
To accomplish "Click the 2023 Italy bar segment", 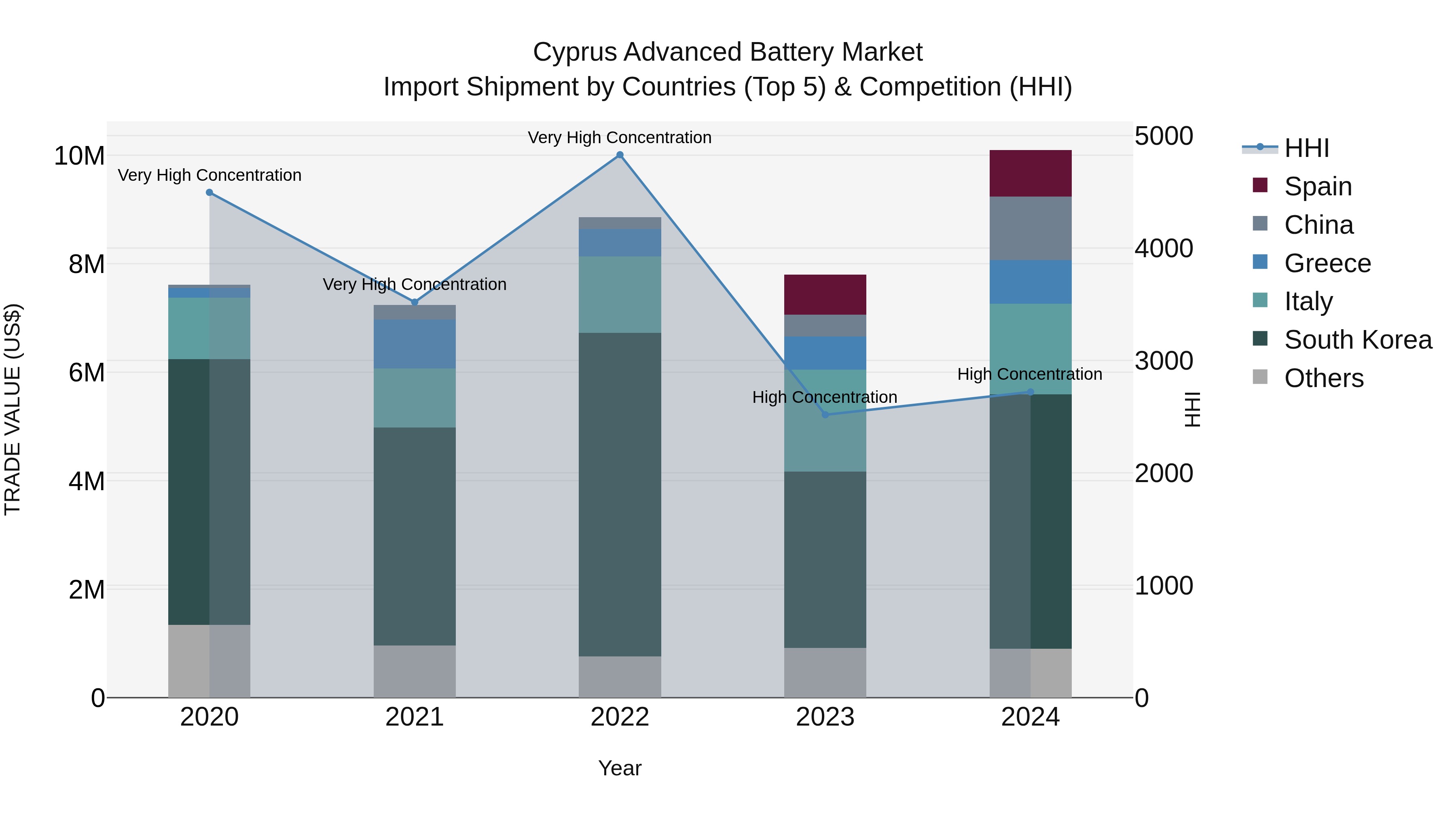I will coord(825,421).
